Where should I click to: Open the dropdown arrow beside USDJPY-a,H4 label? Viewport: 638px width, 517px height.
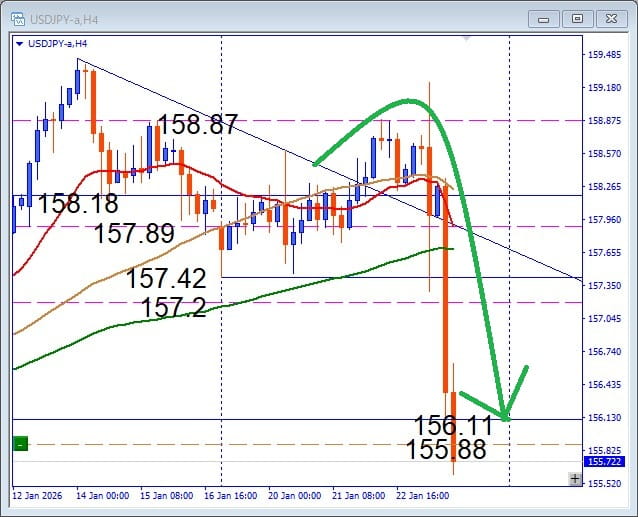click(x=20, y=44)
